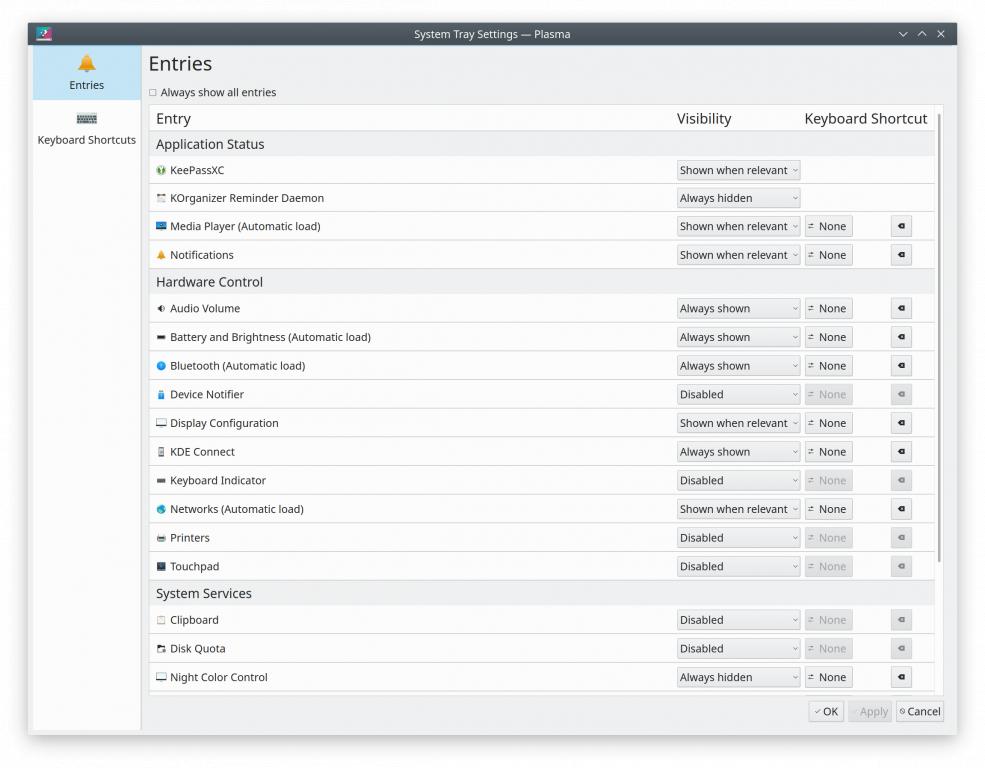Change KOrganizer Reminder Daemon visibility dropdown
The height and width of the screenshot is (768, 985).
[738, 199]
